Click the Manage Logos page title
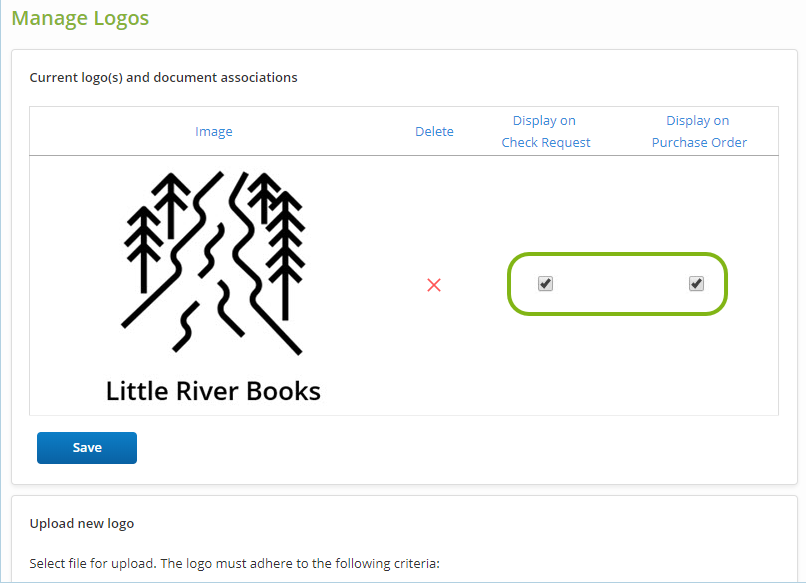The image size is (806, 583). point(80,19)
